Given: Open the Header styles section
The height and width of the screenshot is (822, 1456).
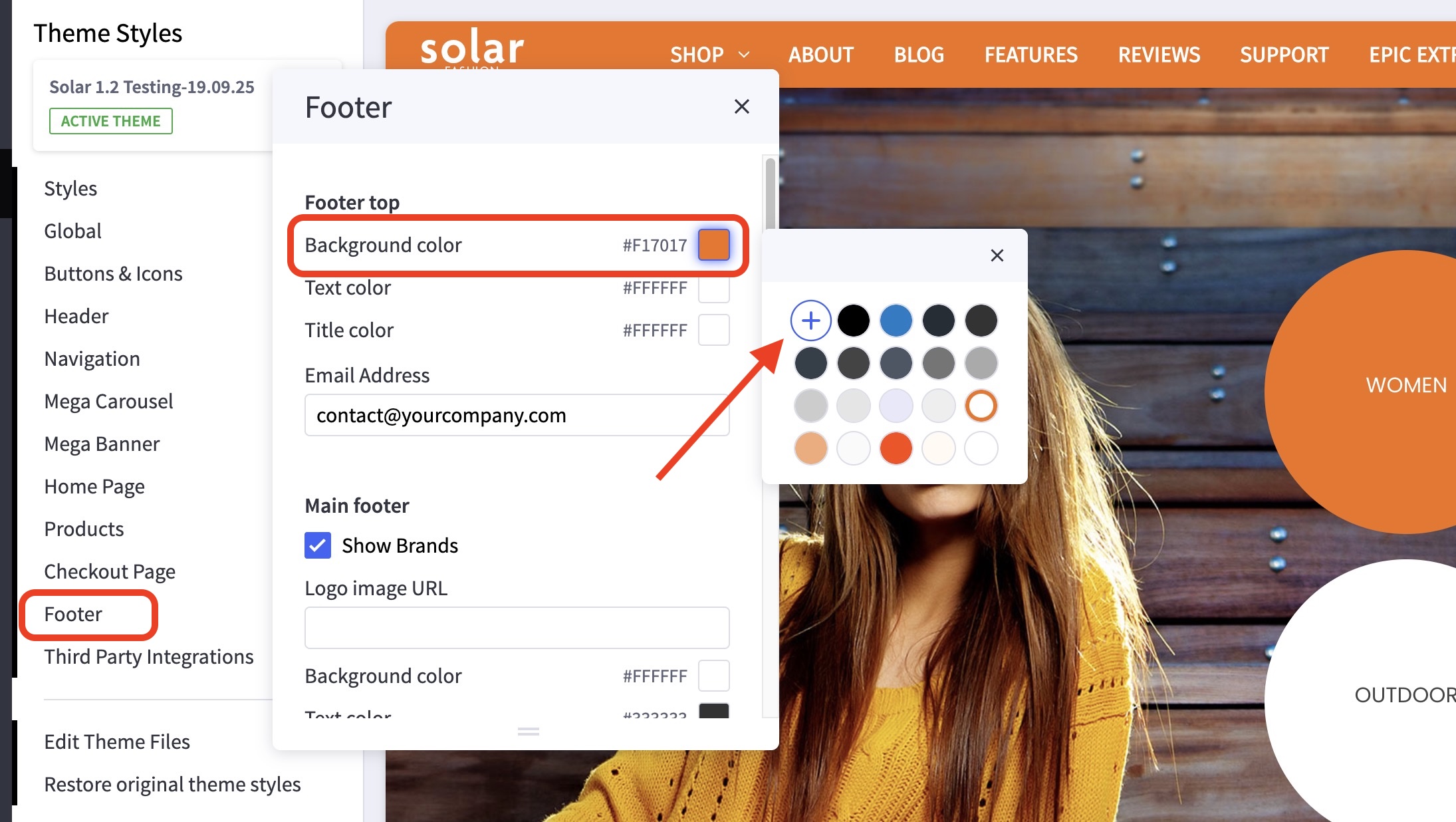Looking at the screenshot, I should [76, 316].
